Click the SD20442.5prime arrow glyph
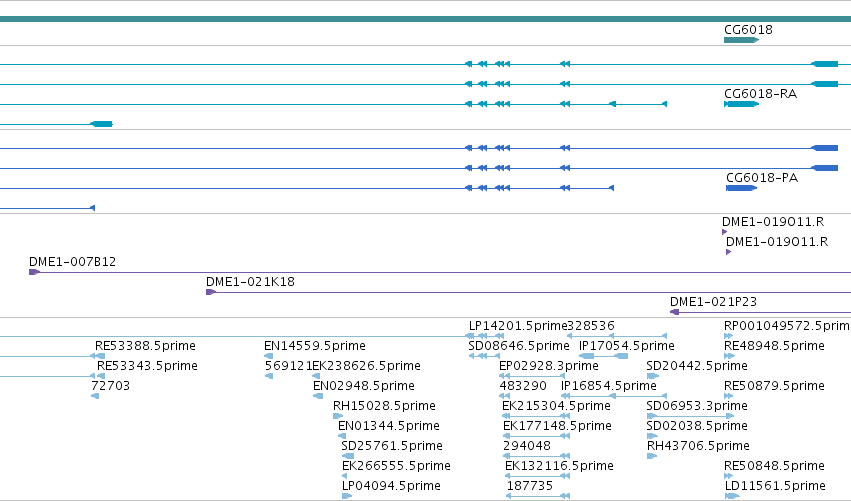 pyautogui.click(x=653, y=376)
